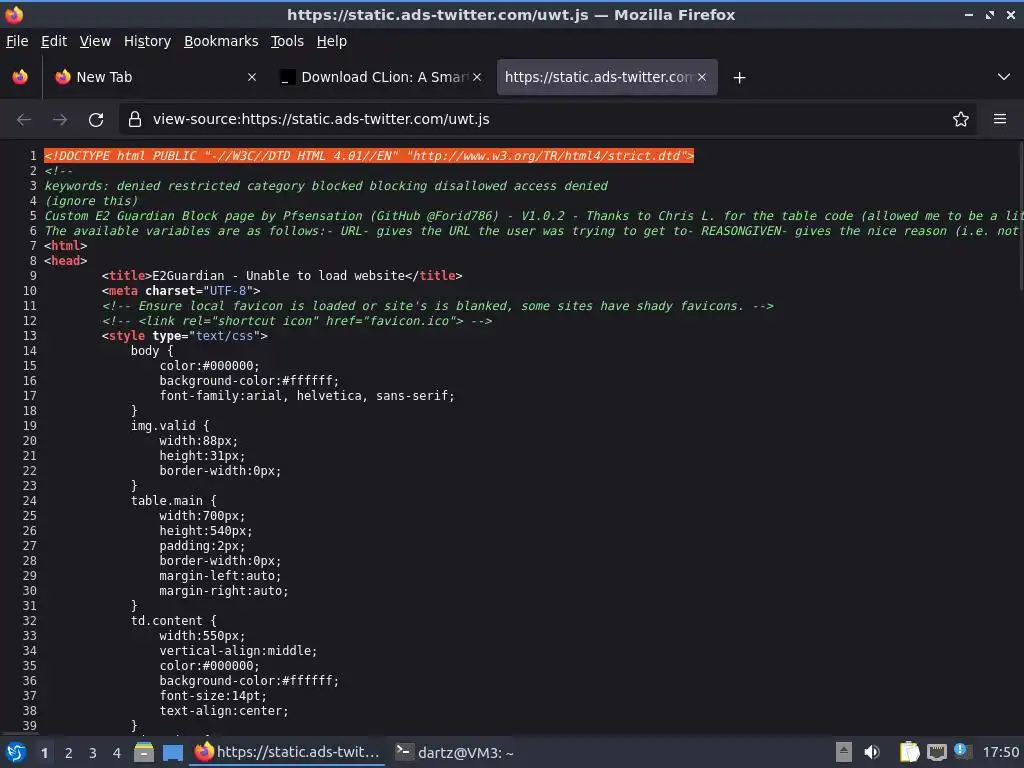The height and width of the screenshot is (768, 1024).
Task: Click the 'E2Guardian - Unable to load website' title text
Action: (278, 276)
